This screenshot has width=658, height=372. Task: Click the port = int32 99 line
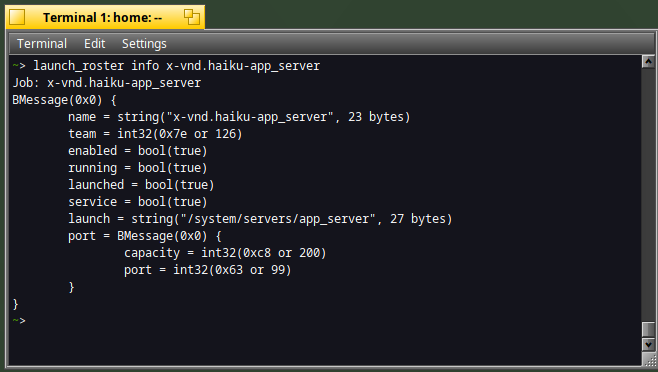[207, 270]
